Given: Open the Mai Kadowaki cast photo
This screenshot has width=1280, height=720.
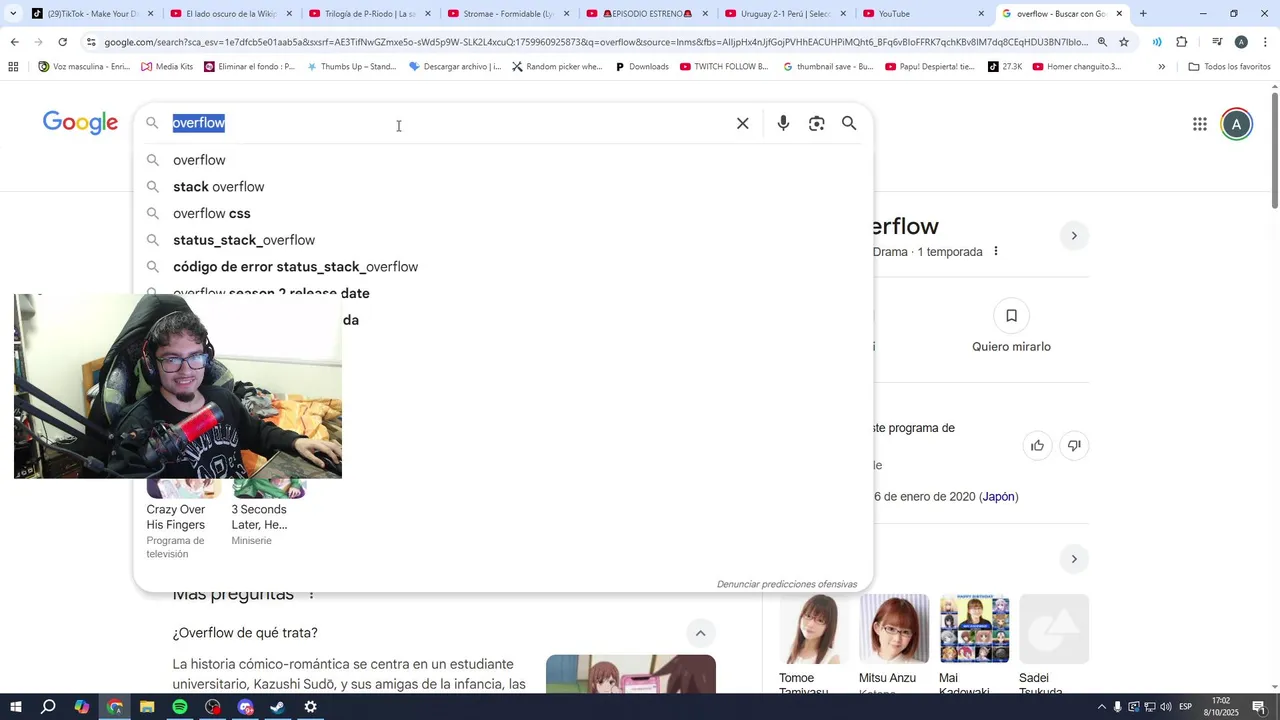Looking at the screenshot, I should pos(974,629).
